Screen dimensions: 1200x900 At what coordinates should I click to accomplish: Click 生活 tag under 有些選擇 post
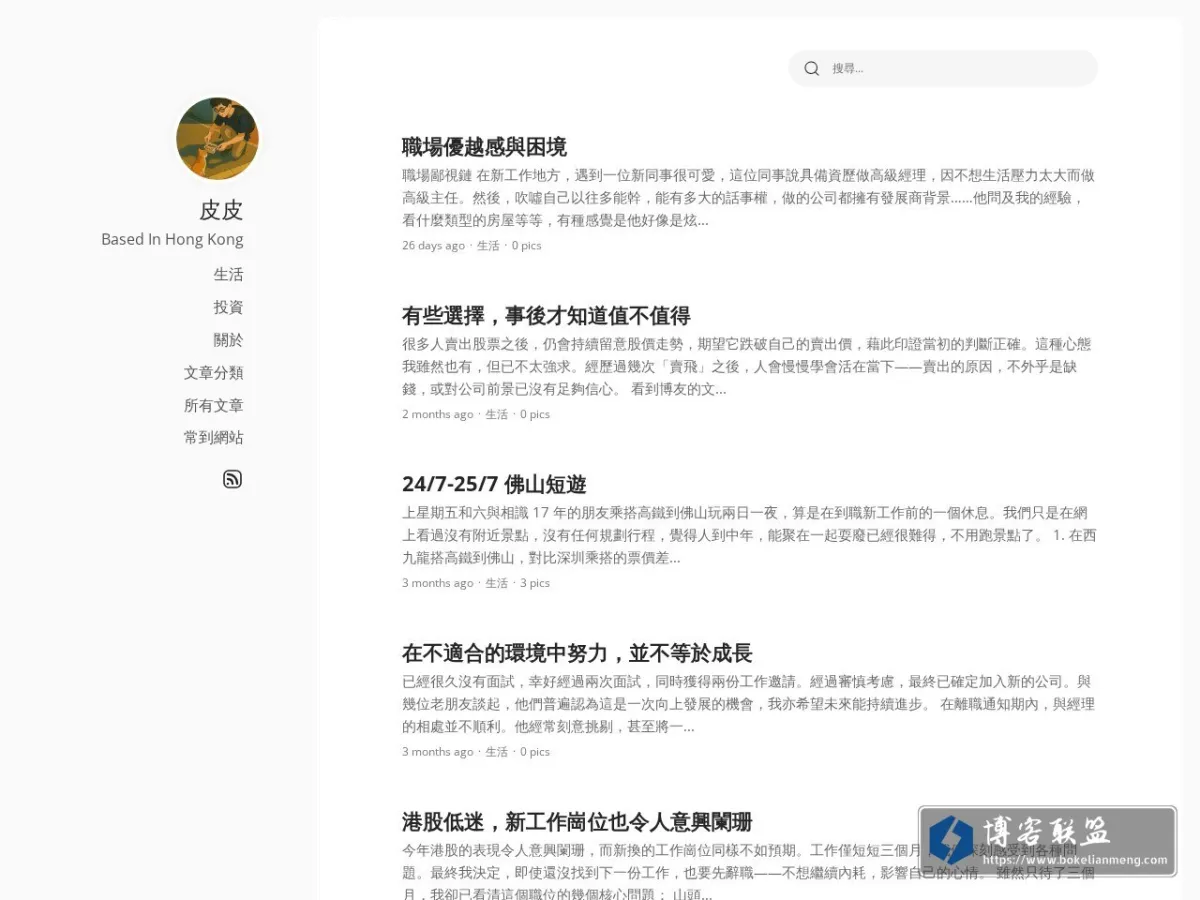[x=497, y=415]
